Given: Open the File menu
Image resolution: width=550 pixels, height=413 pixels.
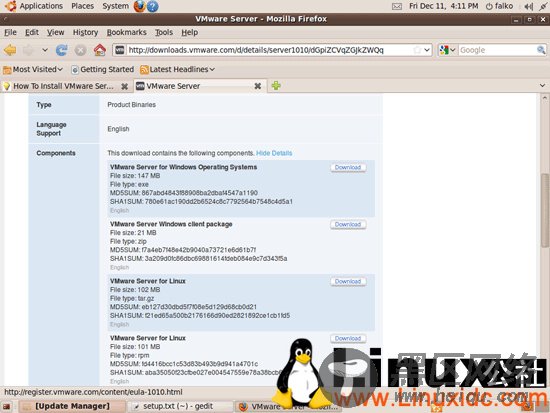Looking at the screenshot, I should [x=10, y=32].
